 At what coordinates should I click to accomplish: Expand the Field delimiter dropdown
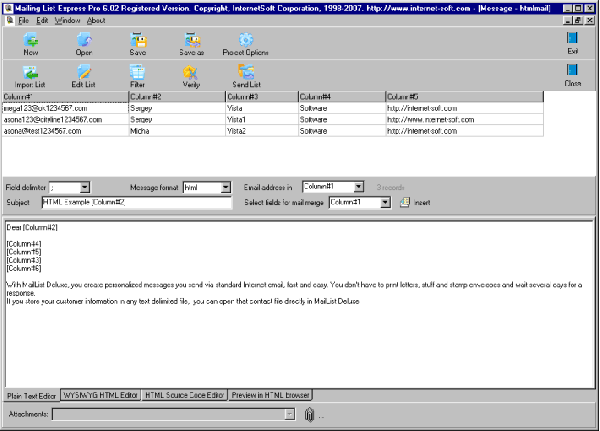(x=85, y=187)
